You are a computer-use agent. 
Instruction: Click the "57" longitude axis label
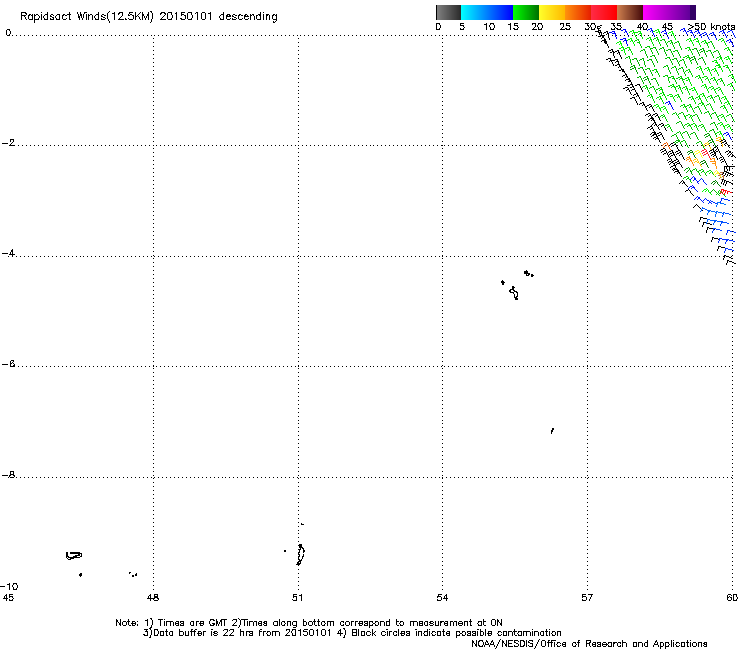(587, 598)
